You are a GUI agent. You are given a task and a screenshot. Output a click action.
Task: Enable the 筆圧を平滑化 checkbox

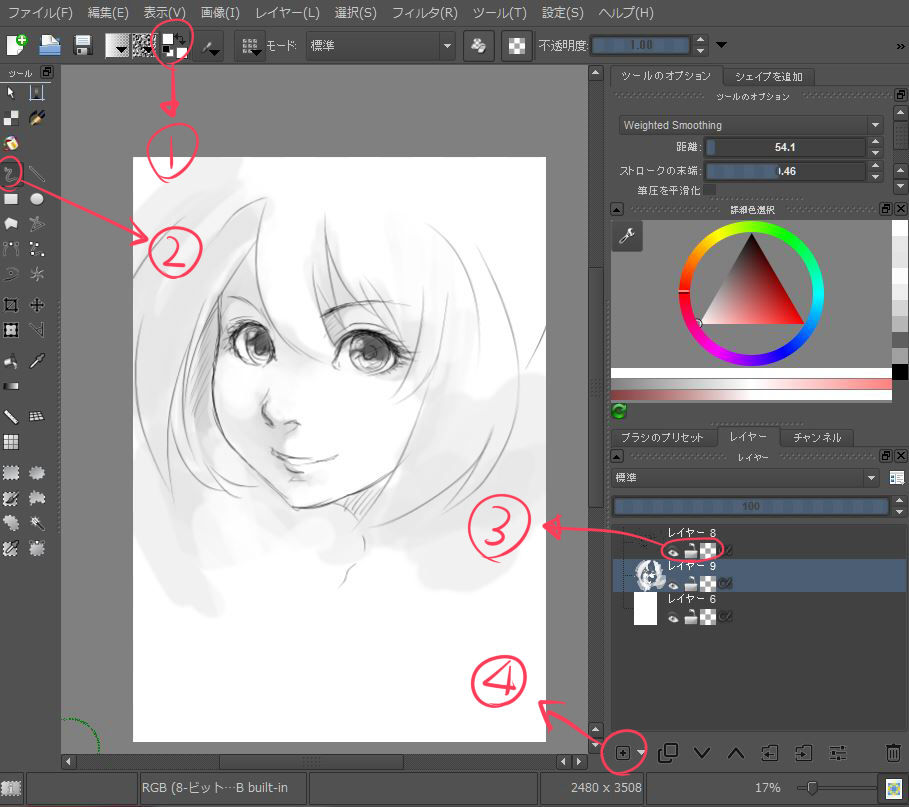point(710,189)
